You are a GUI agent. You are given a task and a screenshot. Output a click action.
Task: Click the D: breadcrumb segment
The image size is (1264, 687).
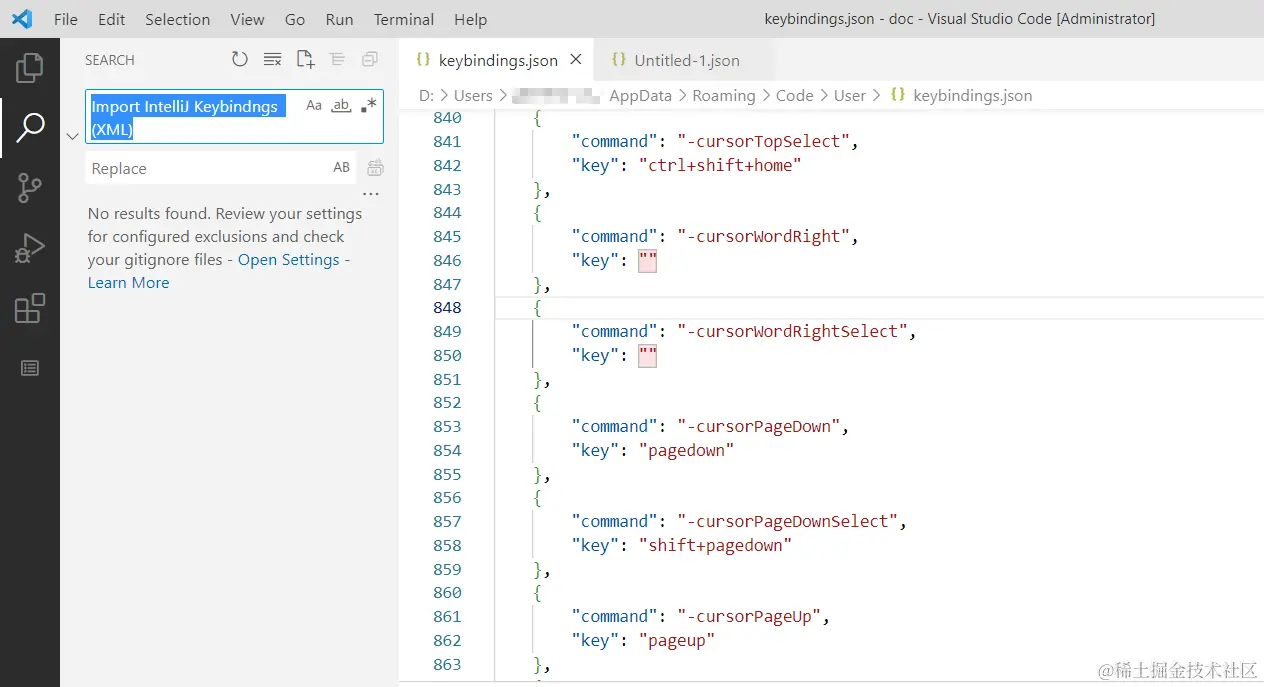pyautogui.click(x=427, y=96)
